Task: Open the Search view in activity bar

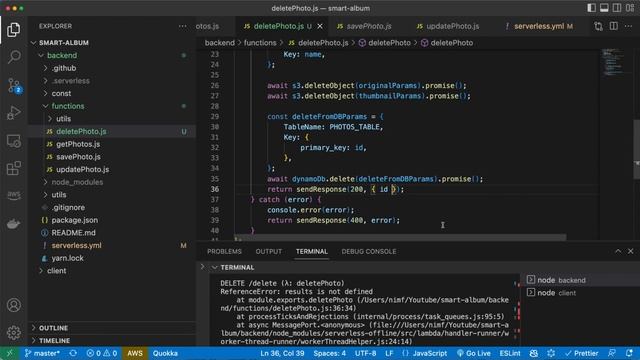Action: click(13, 57)
